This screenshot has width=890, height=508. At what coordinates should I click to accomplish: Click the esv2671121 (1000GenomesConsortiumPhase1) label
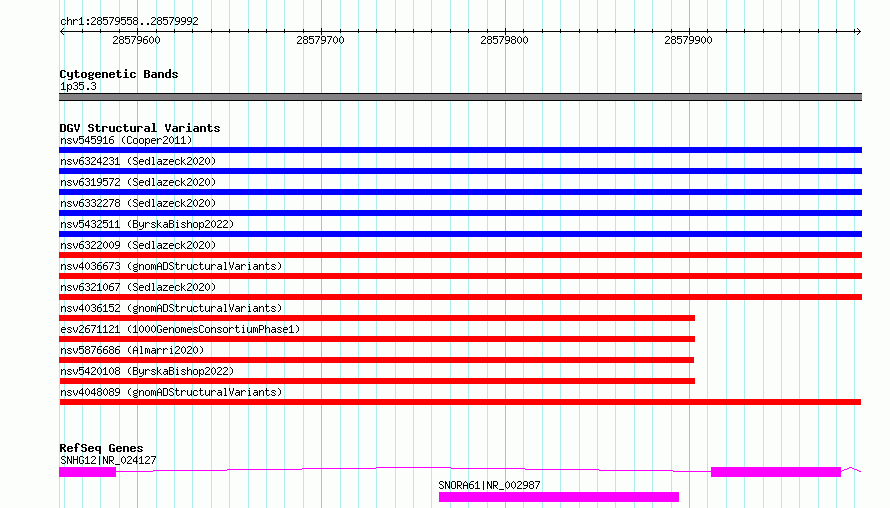click(180, 329)
